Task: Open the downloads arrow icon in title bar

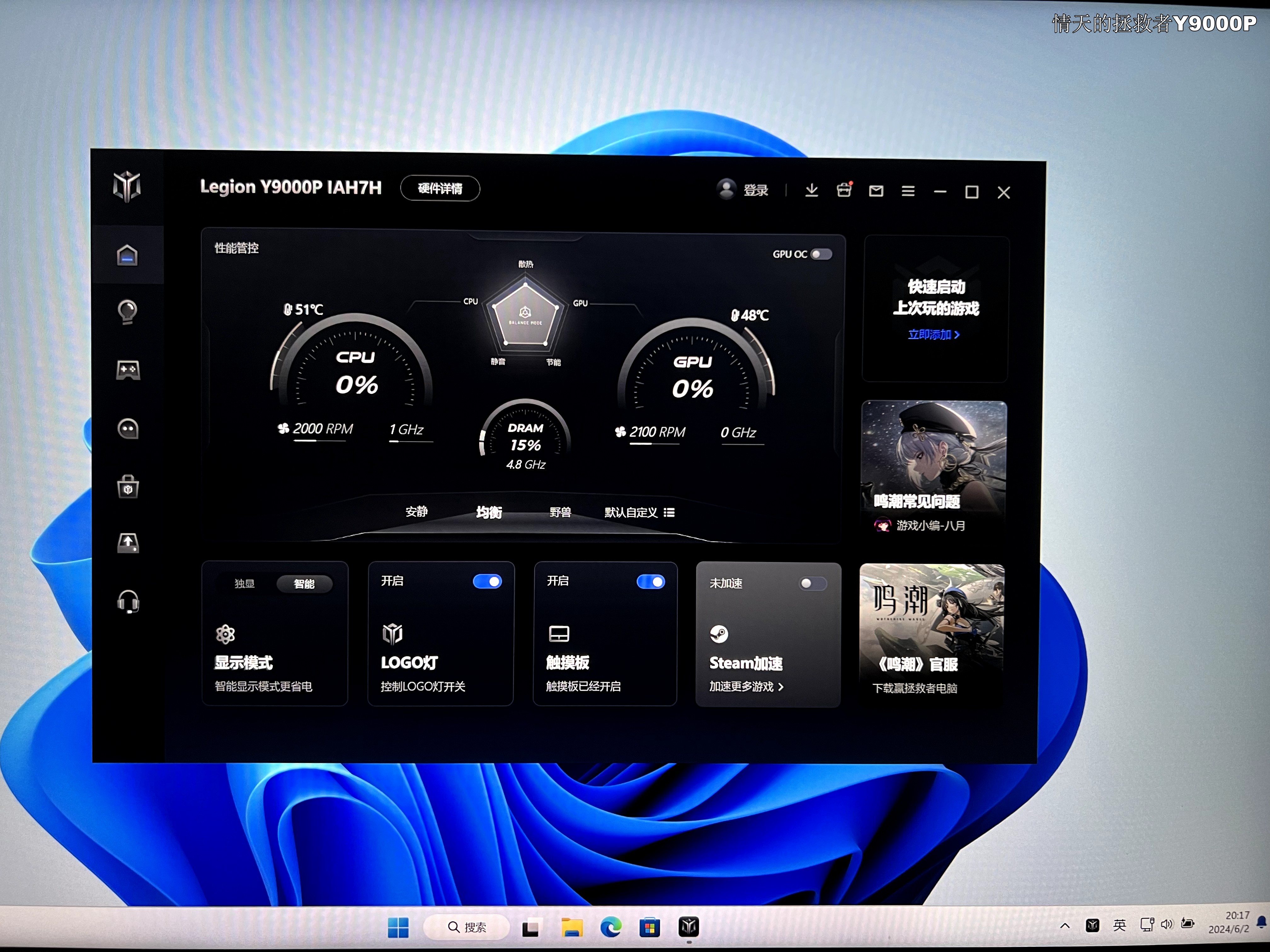Action: tap(811, 190)
